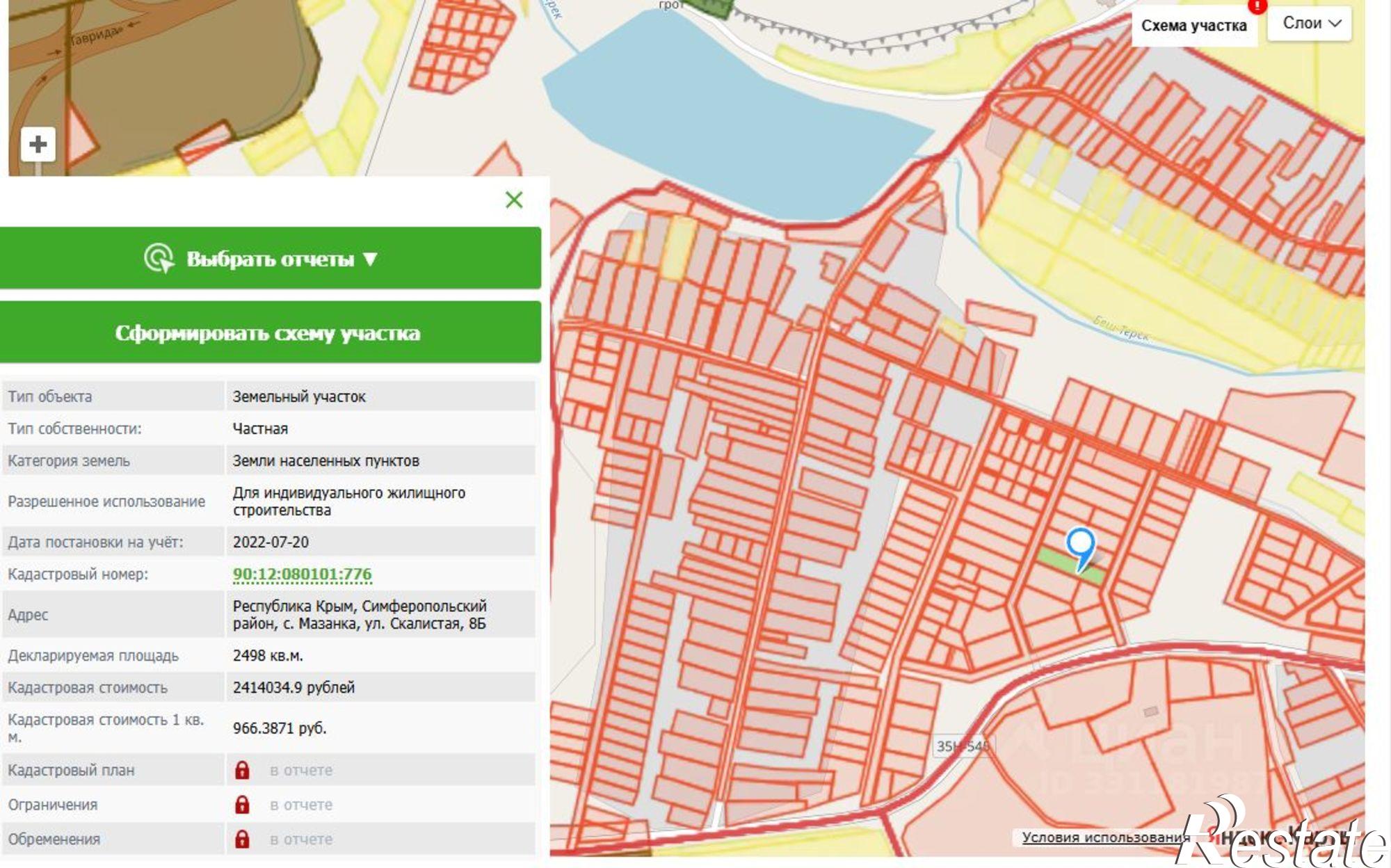Open Условия использования link
1391x868 pixels.
pyautogui.click(x=1106, y=837)
